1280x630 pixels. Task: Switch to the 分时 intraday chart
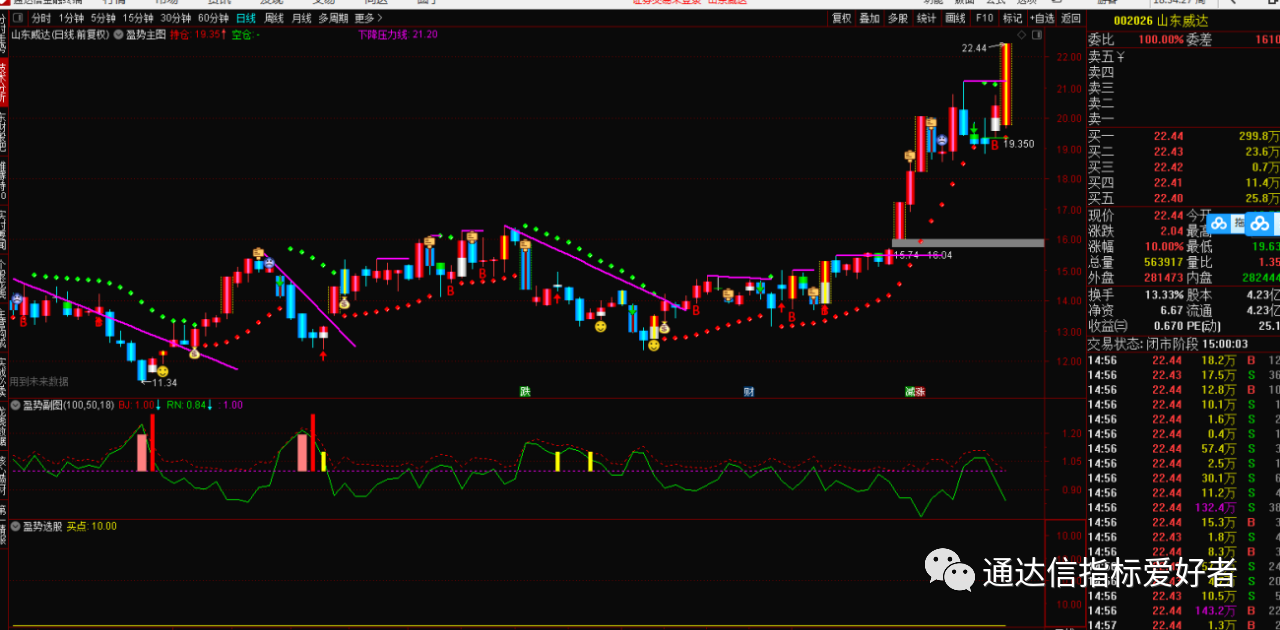[40, 18]
